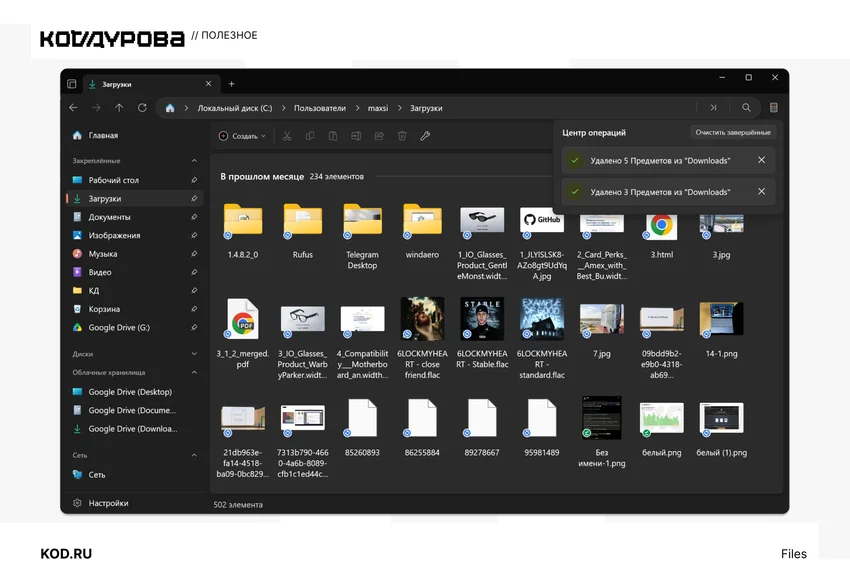Select the 7.jpg image
The image size is (850, 582).
602,329
